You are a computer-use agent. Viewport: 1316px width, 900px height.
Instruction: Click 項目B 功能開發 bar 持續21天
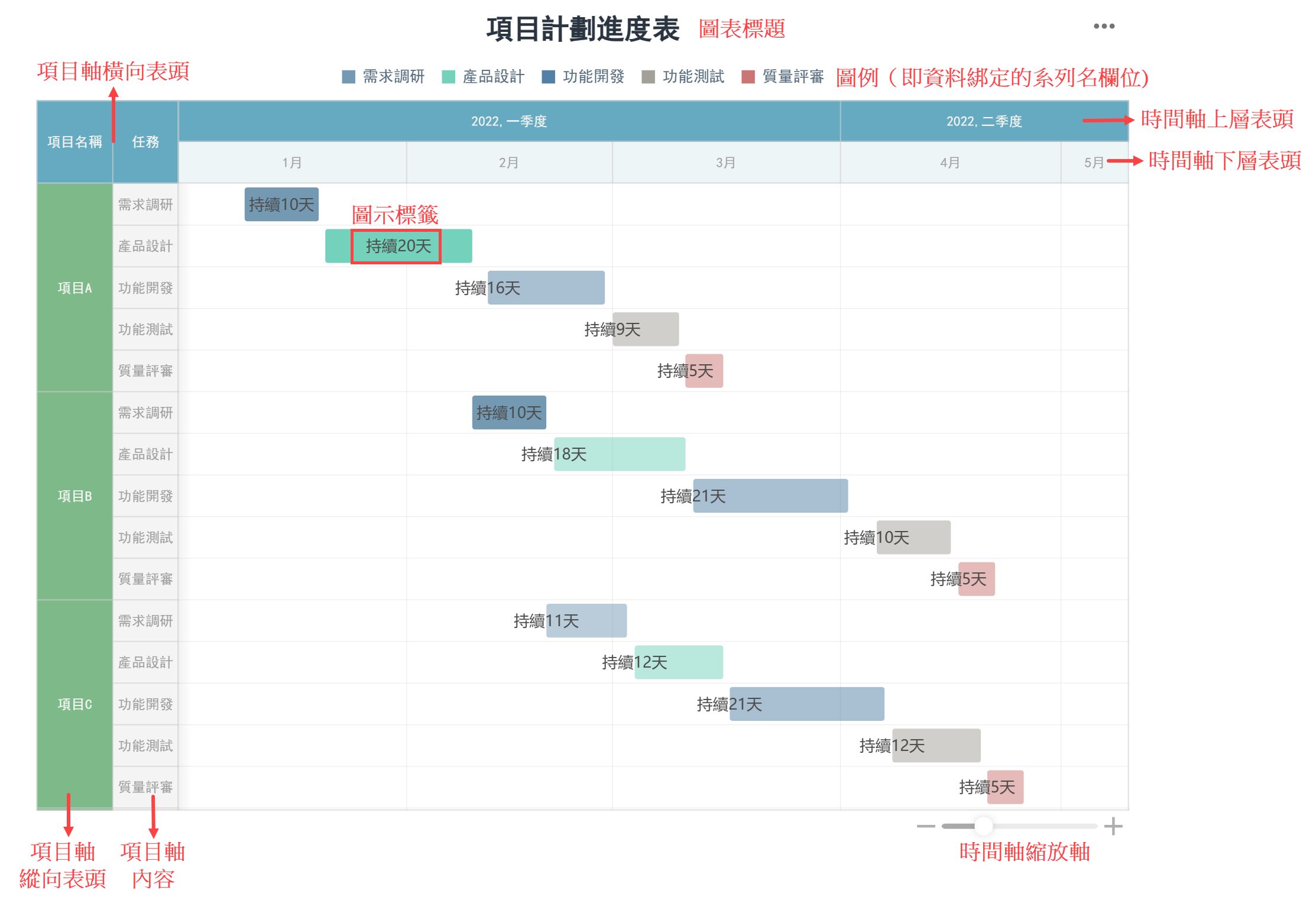[x=770, y=496]
